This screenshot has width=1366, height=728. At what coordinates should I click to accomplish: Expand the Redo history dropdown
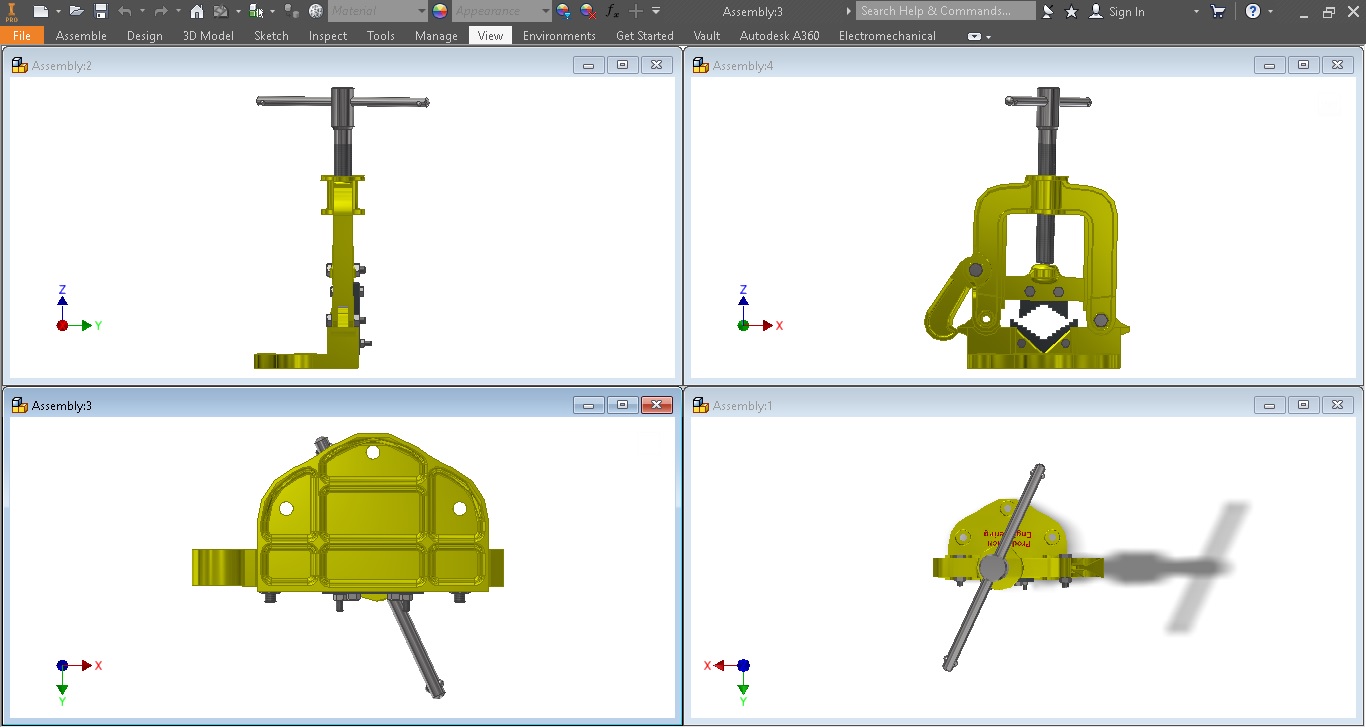(178, 11)
